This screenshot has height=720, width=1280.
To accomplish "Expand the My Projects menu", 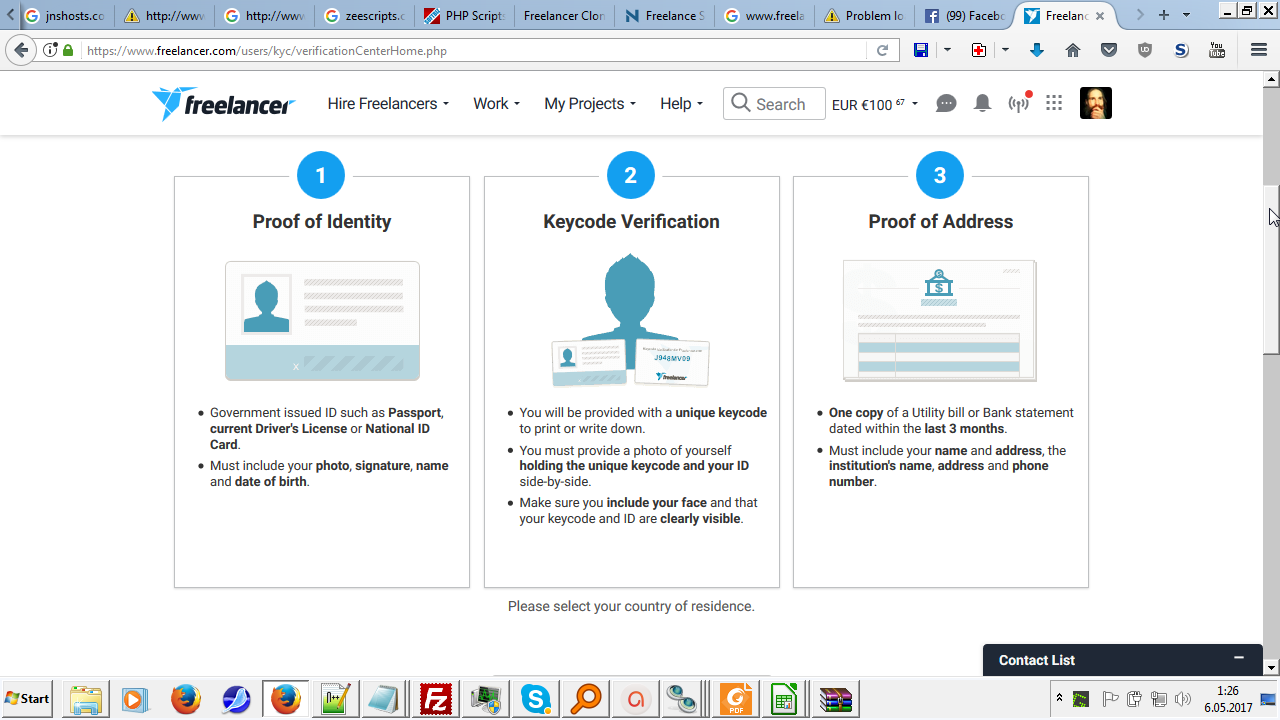I will coord(590,103).
